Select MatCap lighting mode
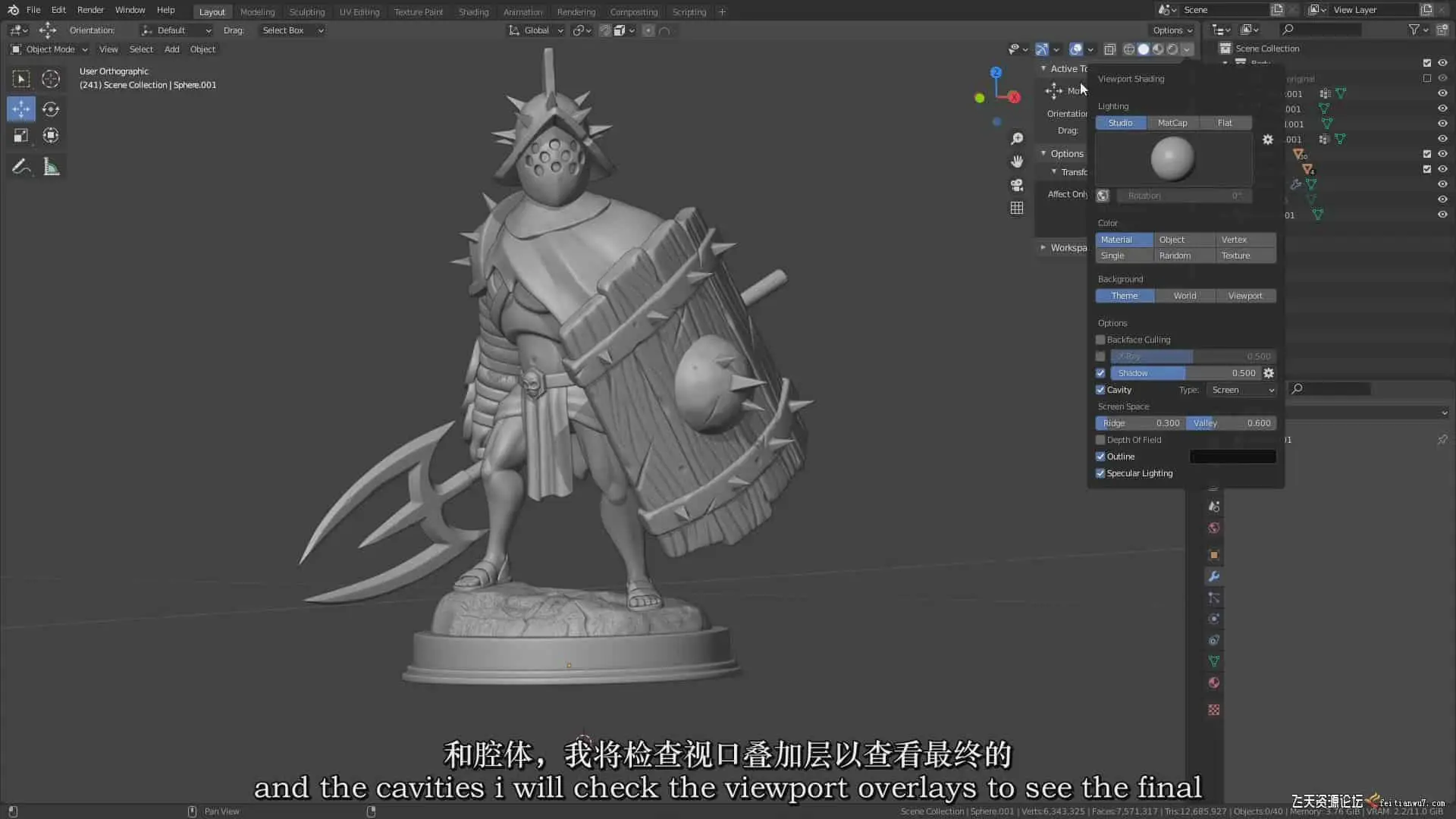The height and width of the screenshot is (819, 1456). (1172, 123)
